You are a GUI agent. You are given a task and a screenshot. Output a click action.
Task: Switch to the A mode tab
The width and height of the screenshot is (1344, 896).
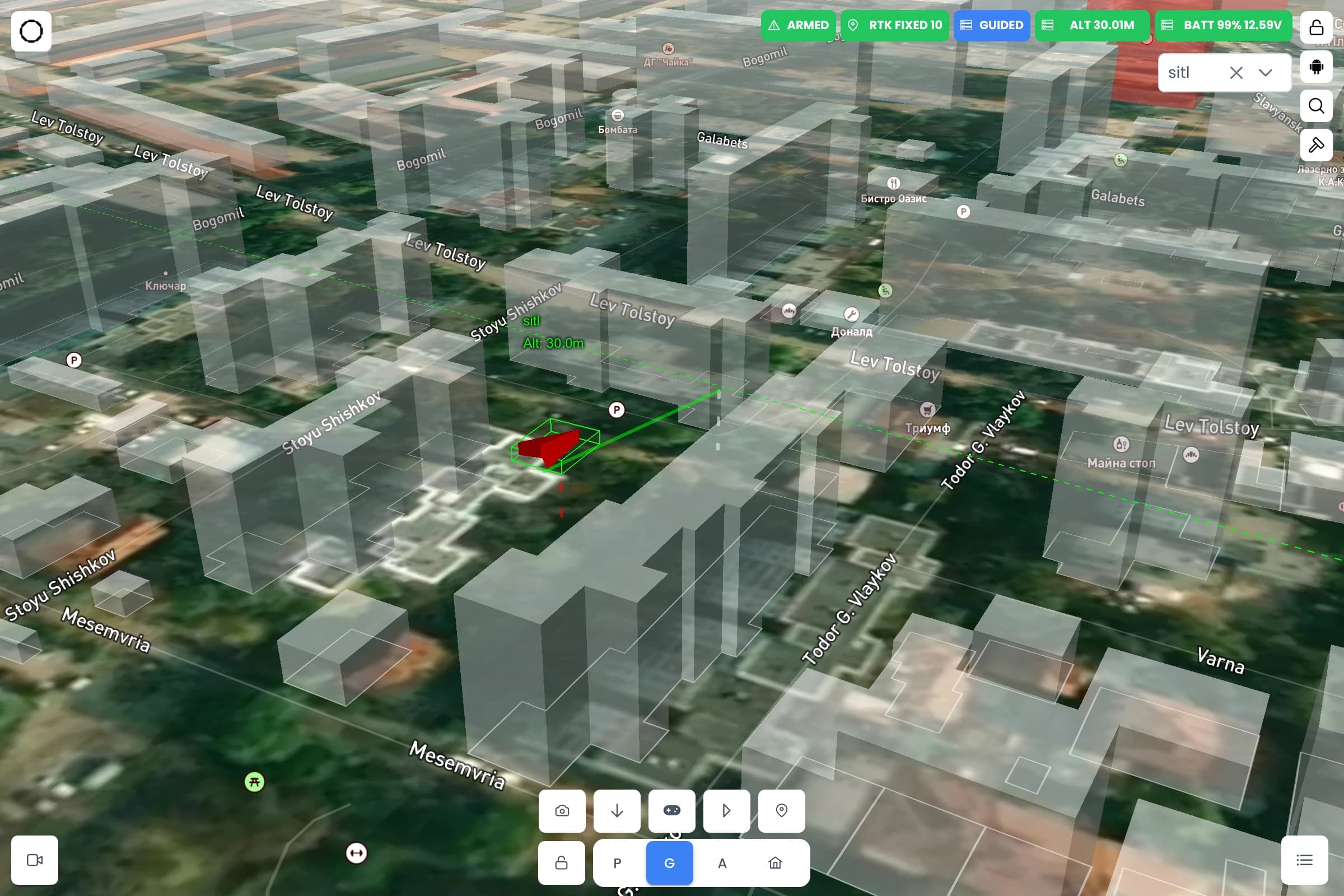pos(722,863)
